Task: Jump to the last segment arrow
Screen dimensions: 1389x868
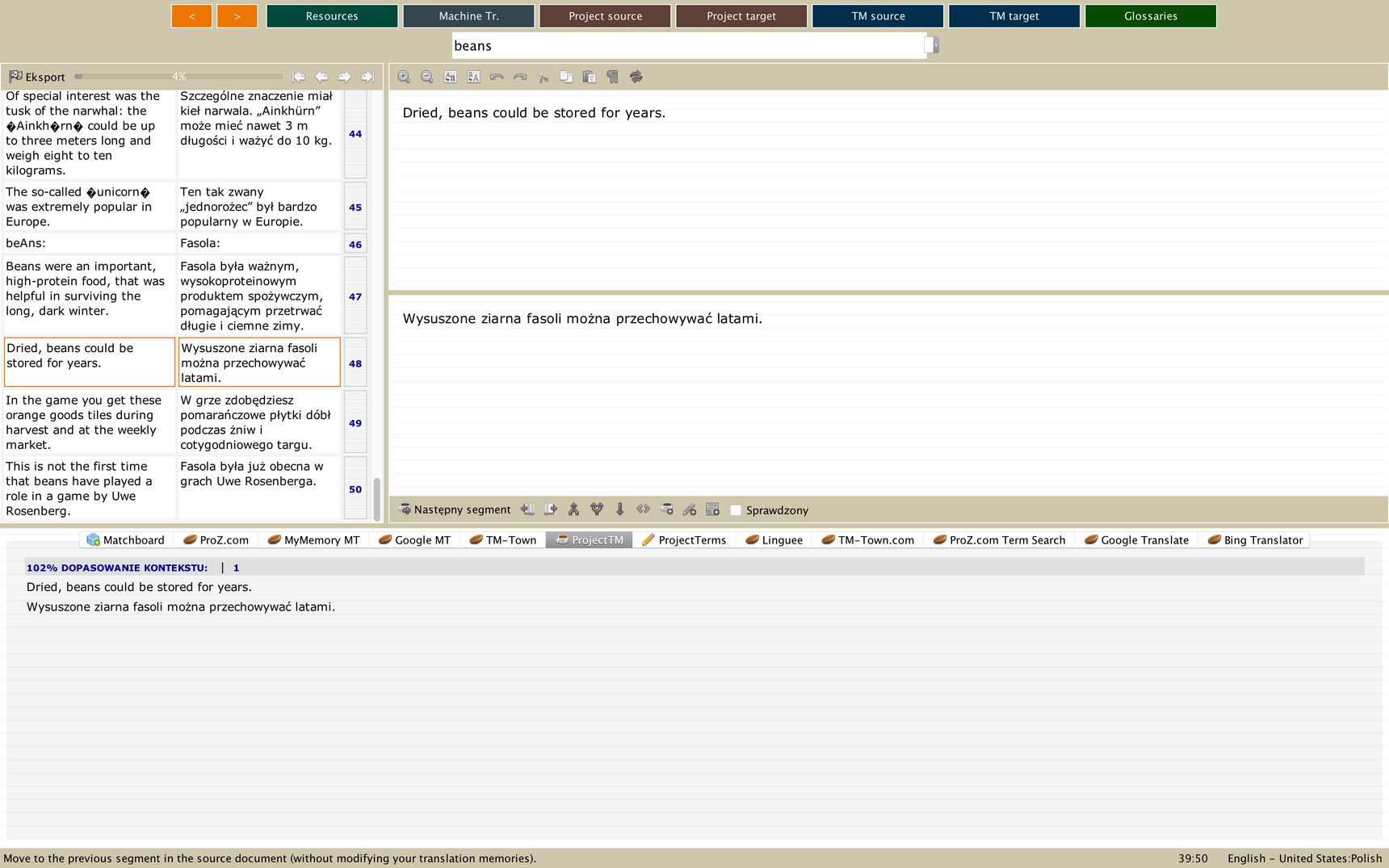Action: 367,77
